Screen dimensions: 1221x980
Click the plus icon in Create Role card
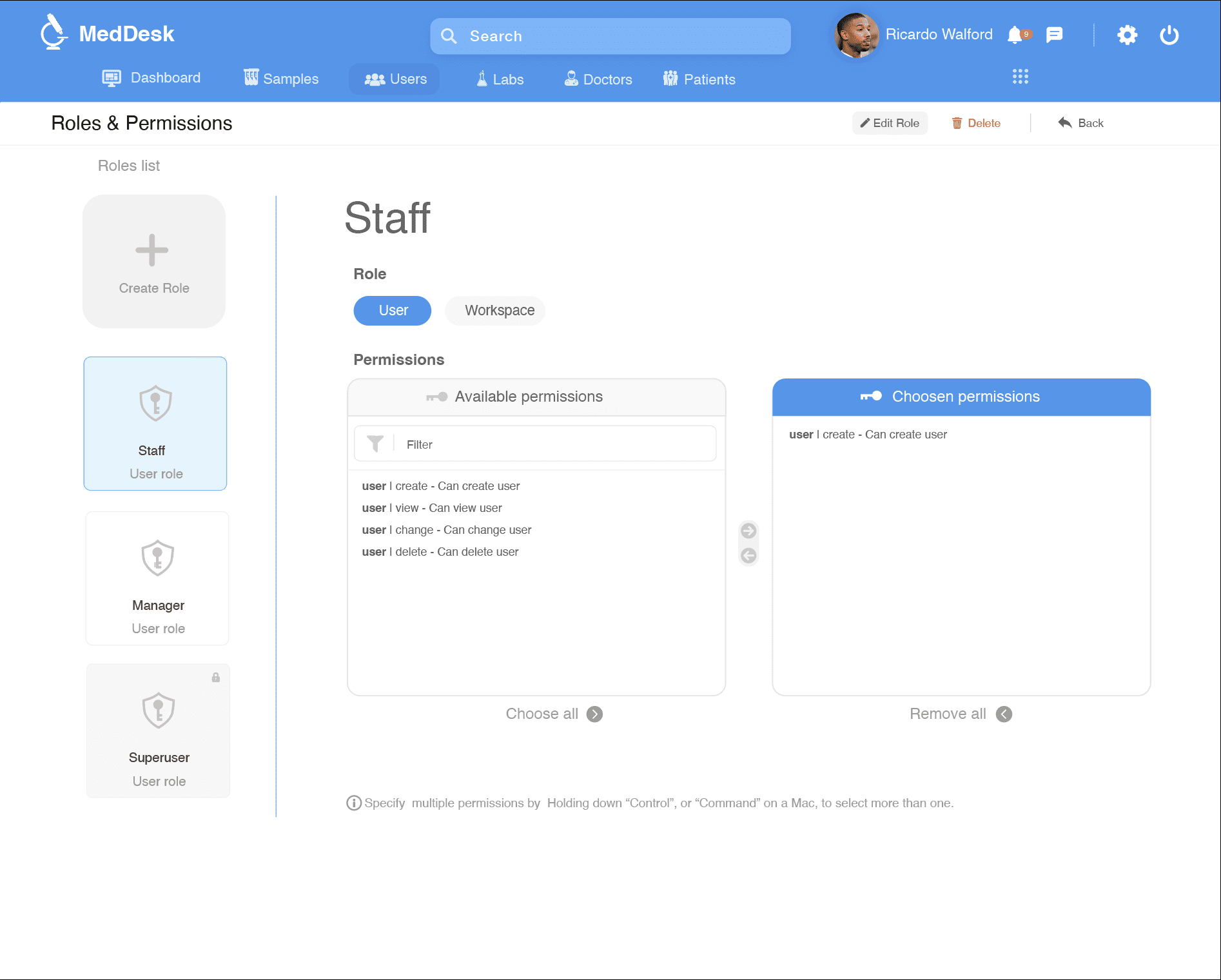pyautogui.click(x=151, y=250)
